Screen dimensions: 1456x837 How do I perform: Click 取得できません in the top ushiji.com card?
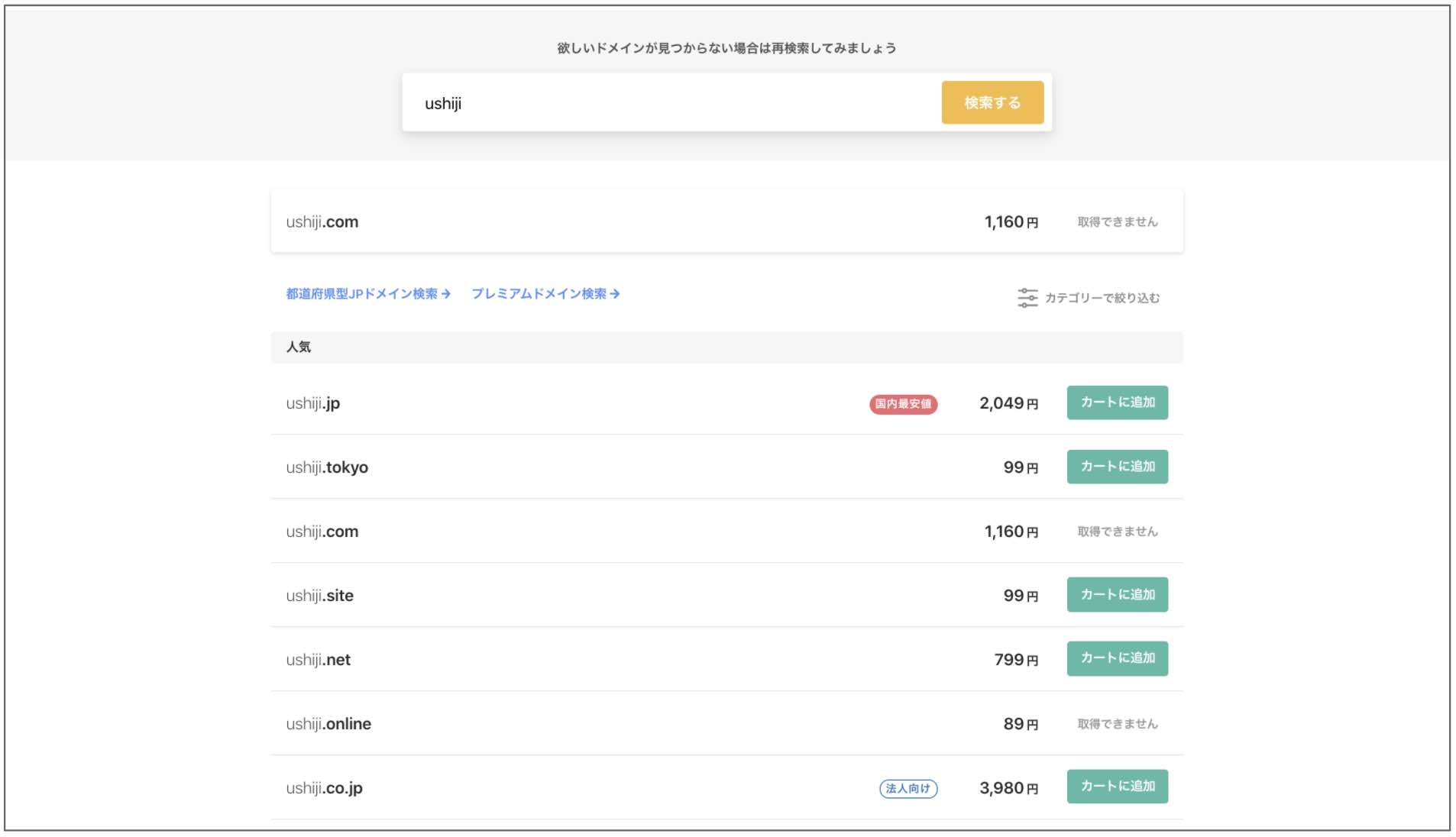click(1118, 222)
